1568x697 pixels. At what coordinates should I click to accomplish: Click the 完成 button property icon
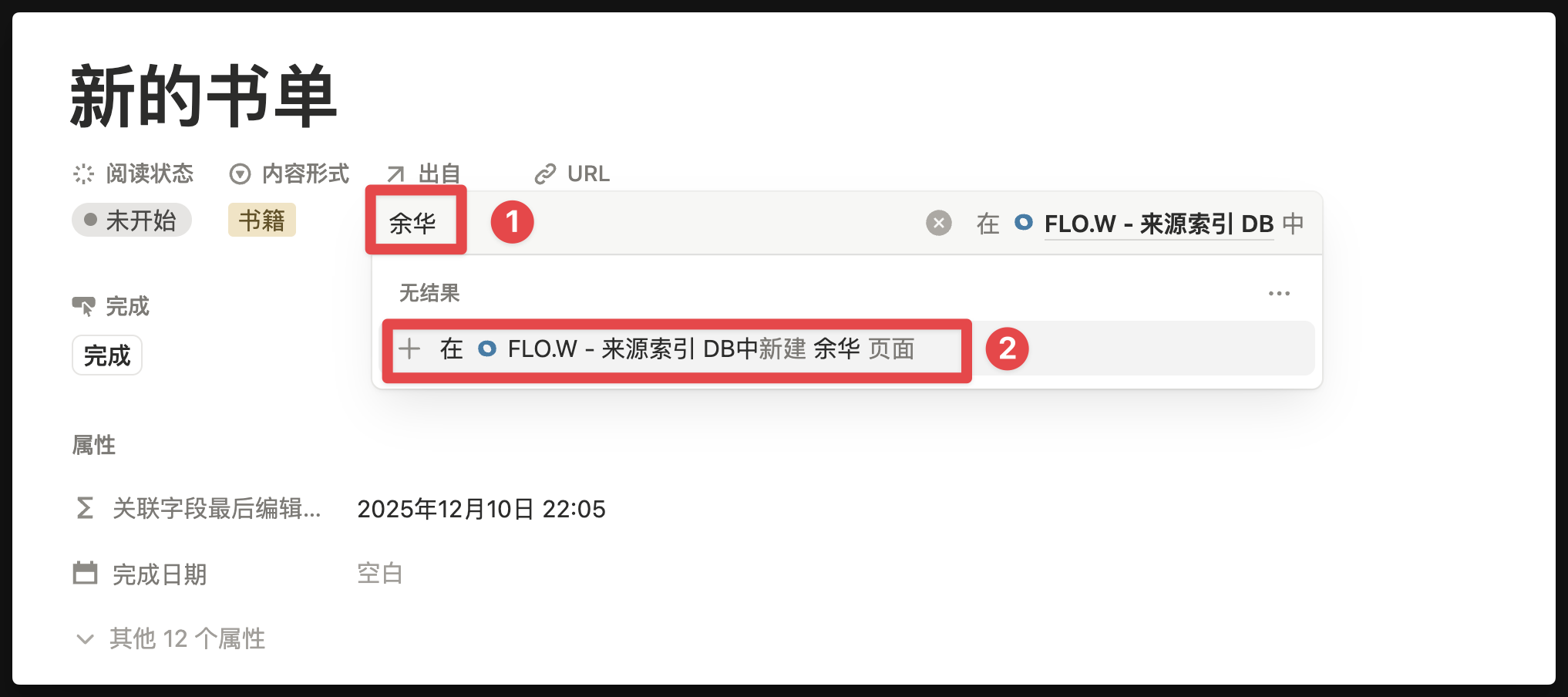tap(83, 306)
